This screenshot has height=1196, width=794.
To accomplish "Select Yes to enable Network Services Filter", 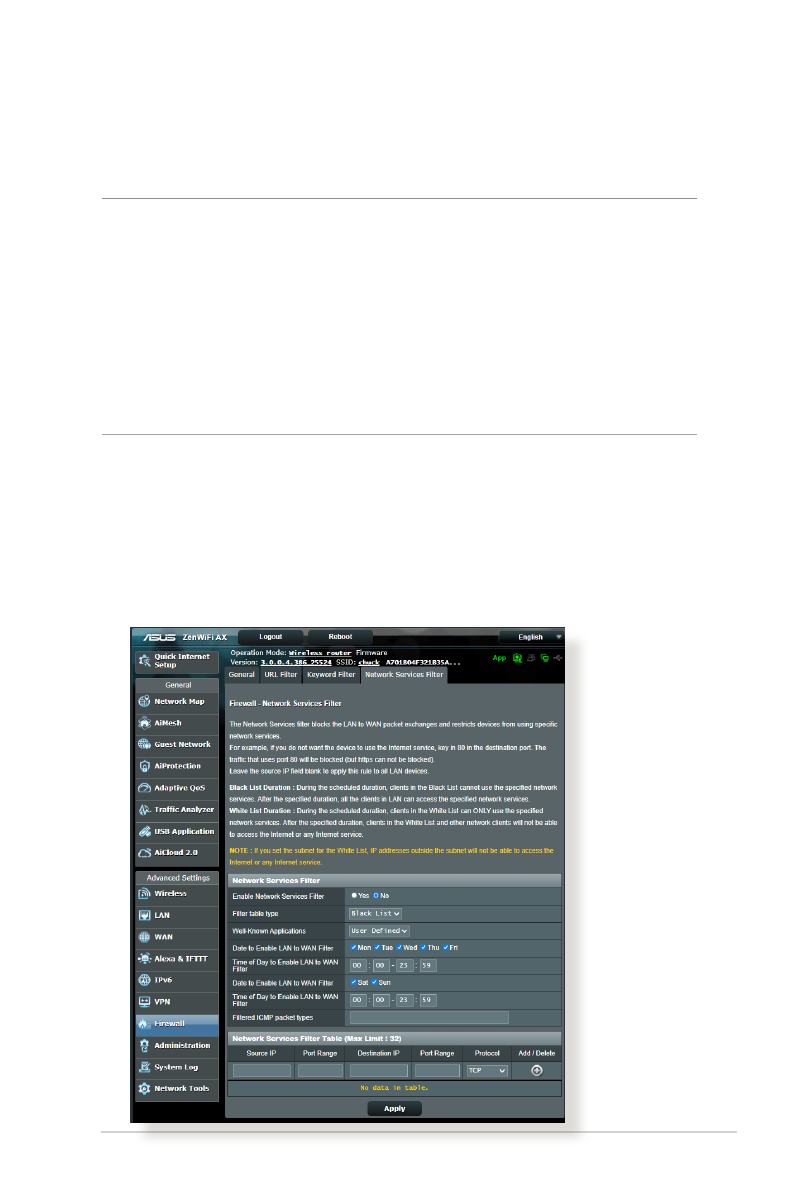I will [353, 895].
